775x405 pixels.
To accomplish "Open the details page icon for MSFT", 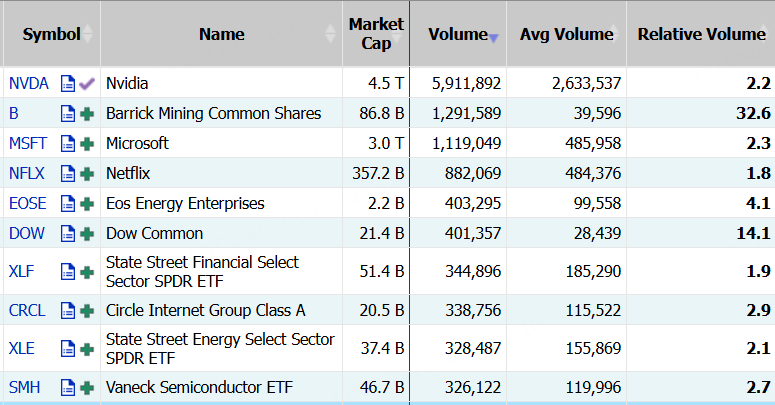I will tap(68, 143).
